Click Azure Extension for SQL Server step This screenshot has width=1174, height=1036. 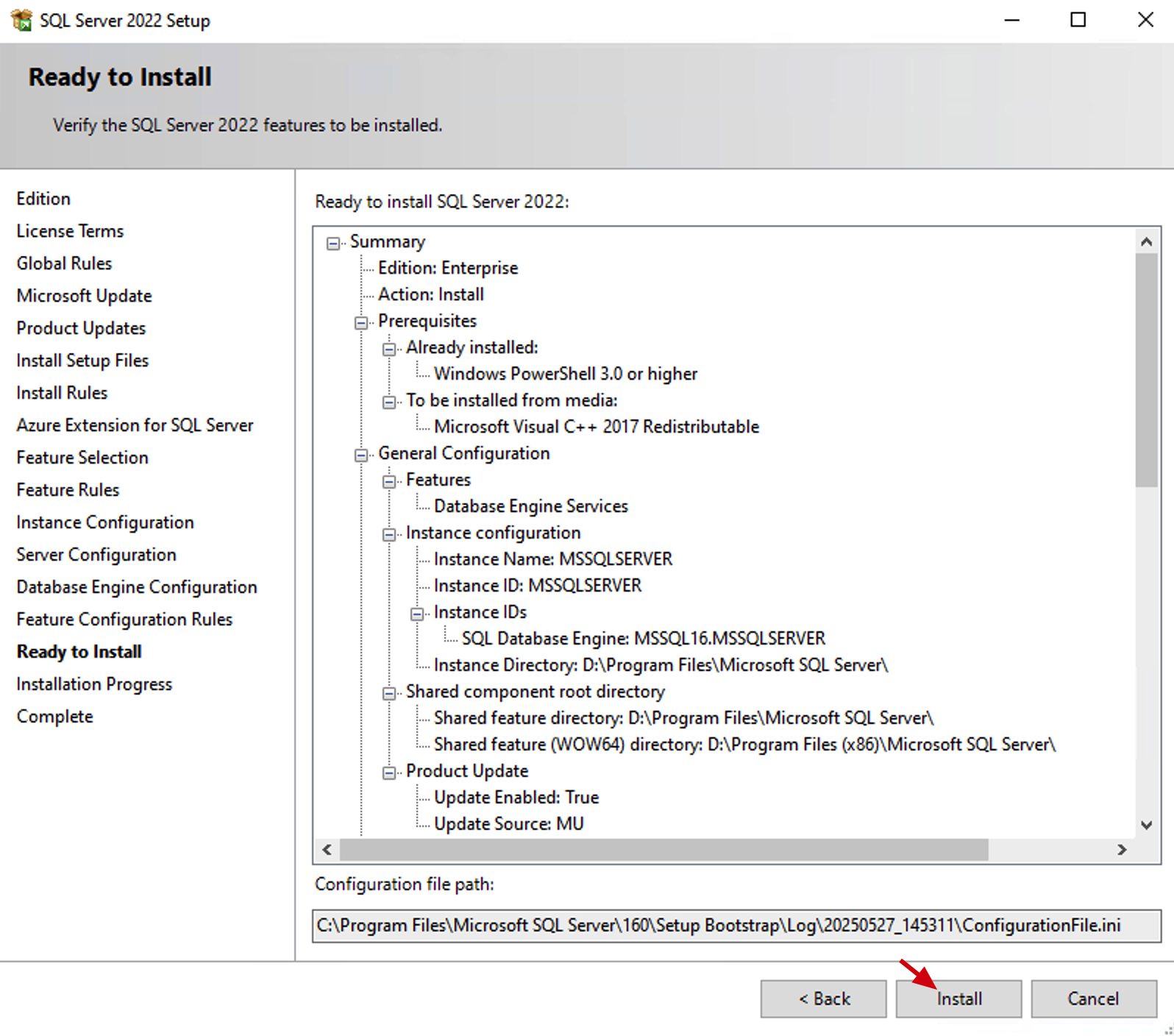[x=135, y=425]
